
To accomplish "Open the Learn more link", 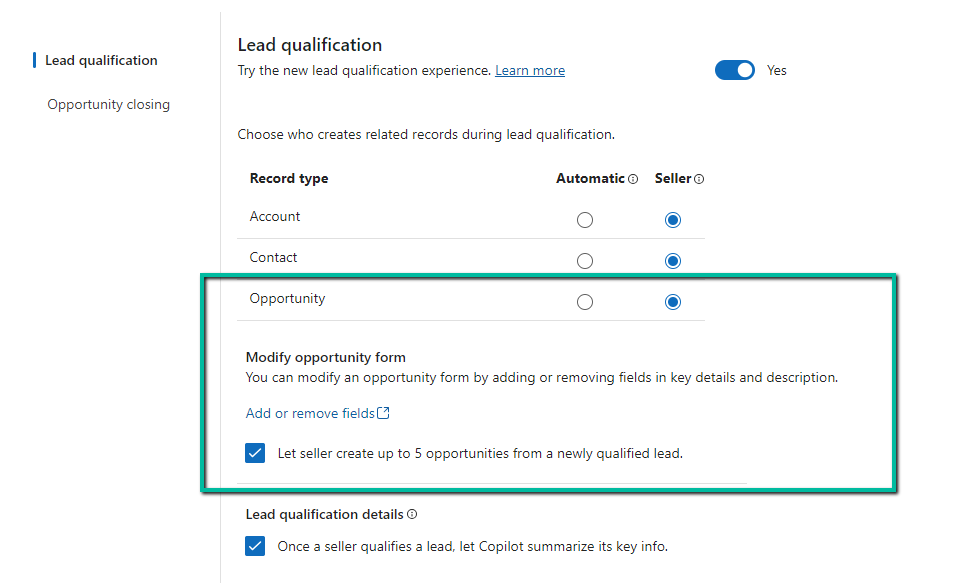I will click(x=529, y=70).
